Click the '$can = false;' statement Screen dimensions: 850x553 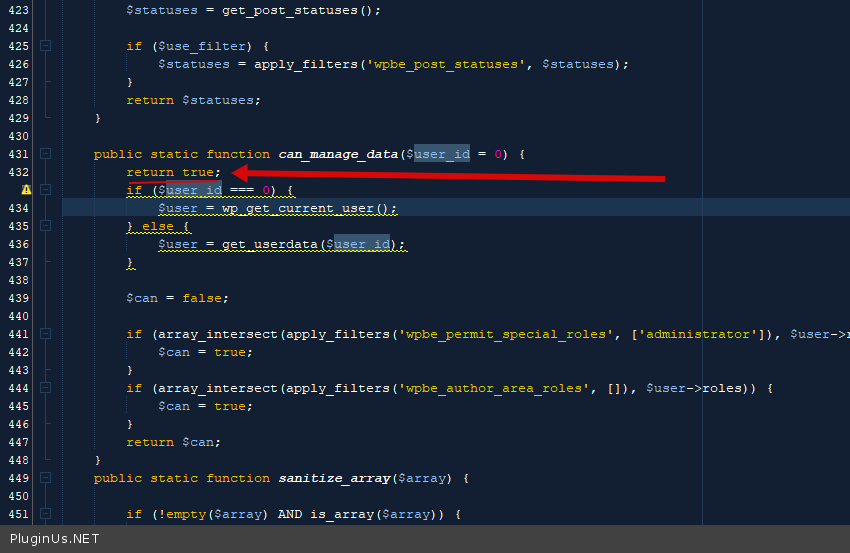tap(177, 298)
